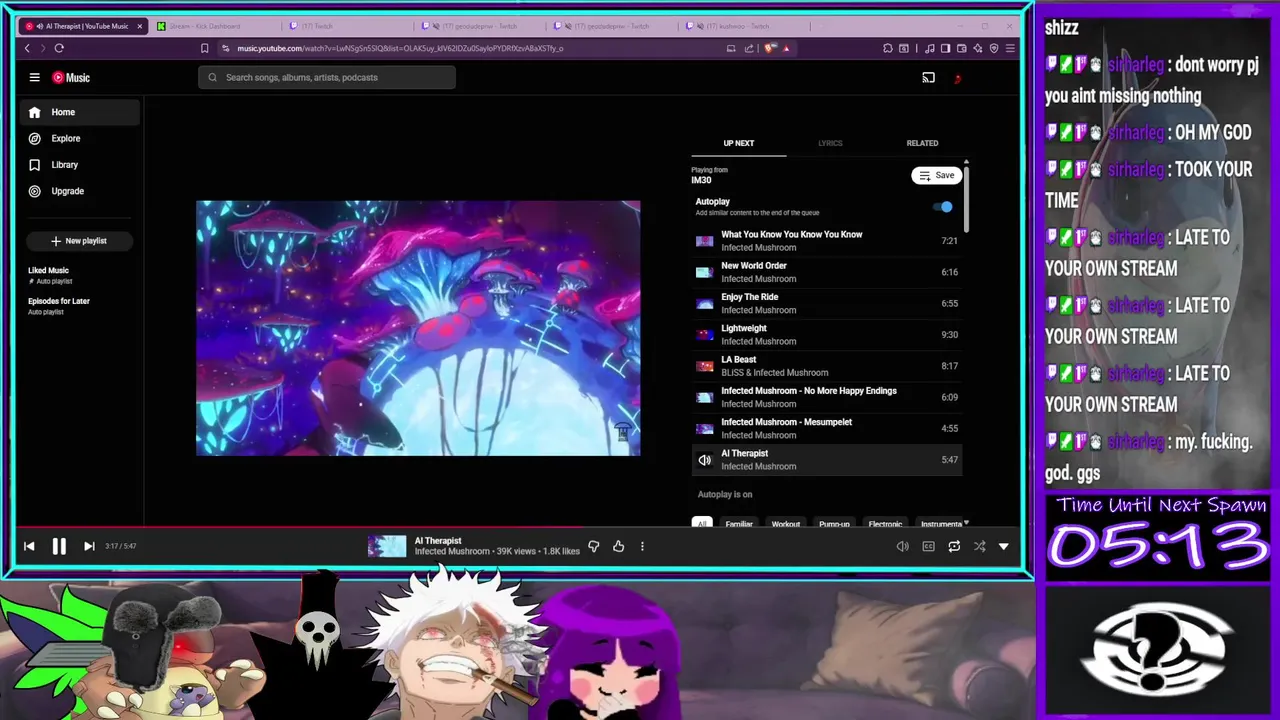This screenshot has height=720, width=1280.
Task: Play What You Know You Know You Know
Action: click(x=827, y=241)
